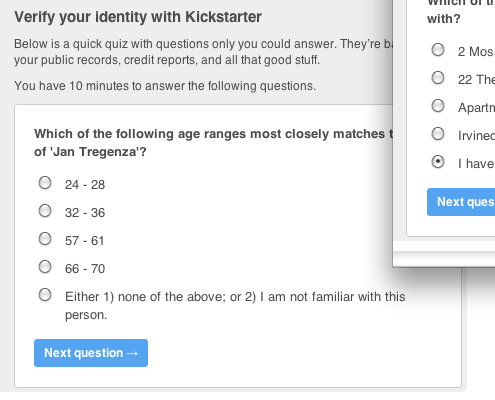Click the selected 'I have' radio button
The height and width of the screenshot is (400, 495).
tap(438, 162)
